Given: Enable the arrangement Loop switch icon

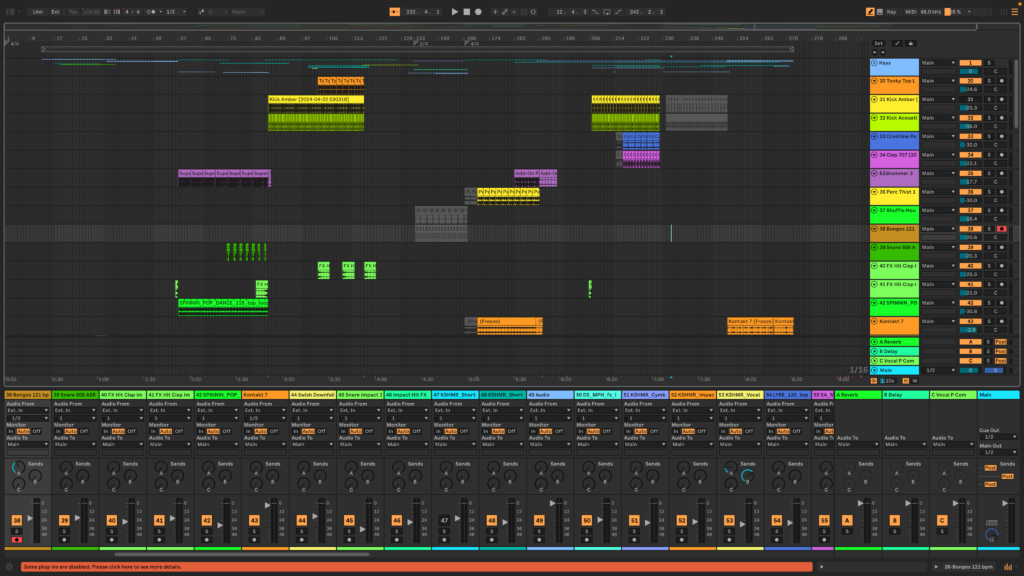Looking at the screenshot, I should pyautogui.click(x=608, y=10).
